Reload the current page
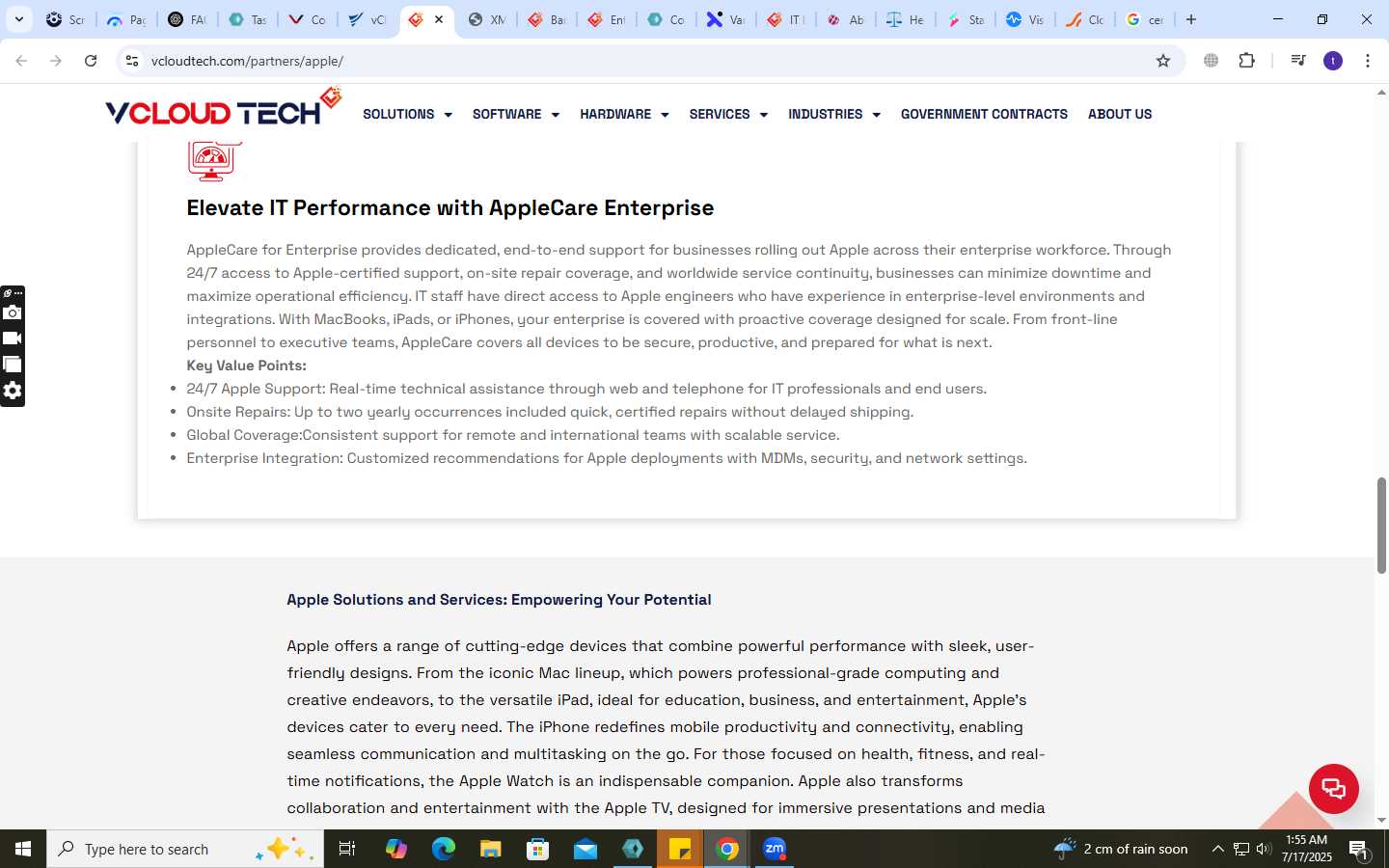Image resolution: width=1389 pixels, height=868 pixels. point(91,61)
